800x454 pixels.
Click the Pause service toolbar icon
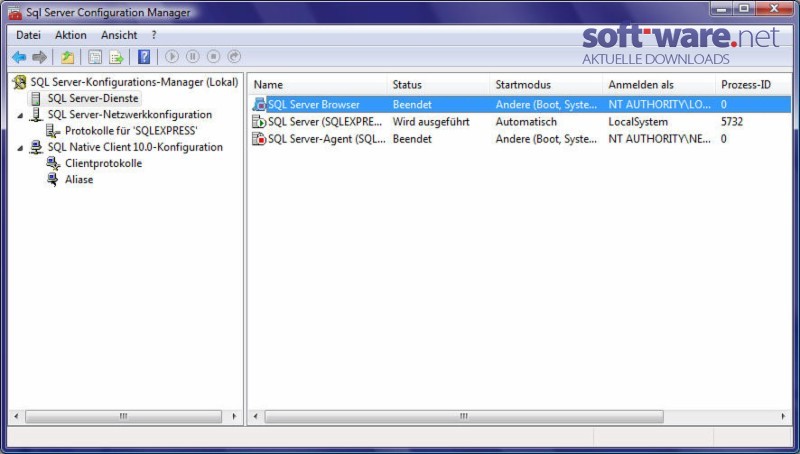tap(193, 56)
